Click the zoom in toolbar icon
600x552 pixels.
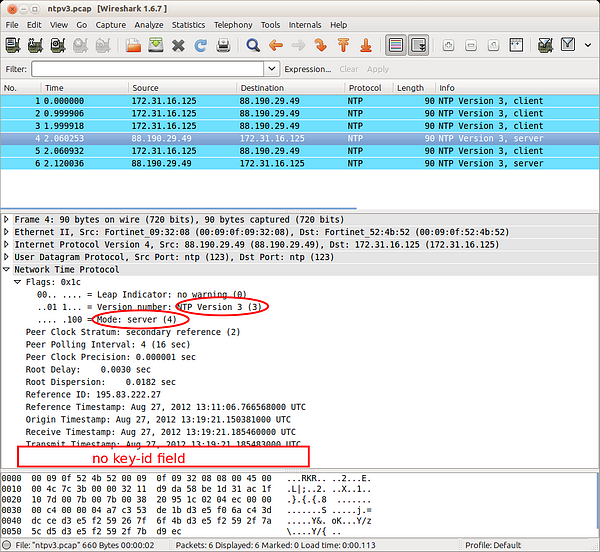(x=448, y=46)
